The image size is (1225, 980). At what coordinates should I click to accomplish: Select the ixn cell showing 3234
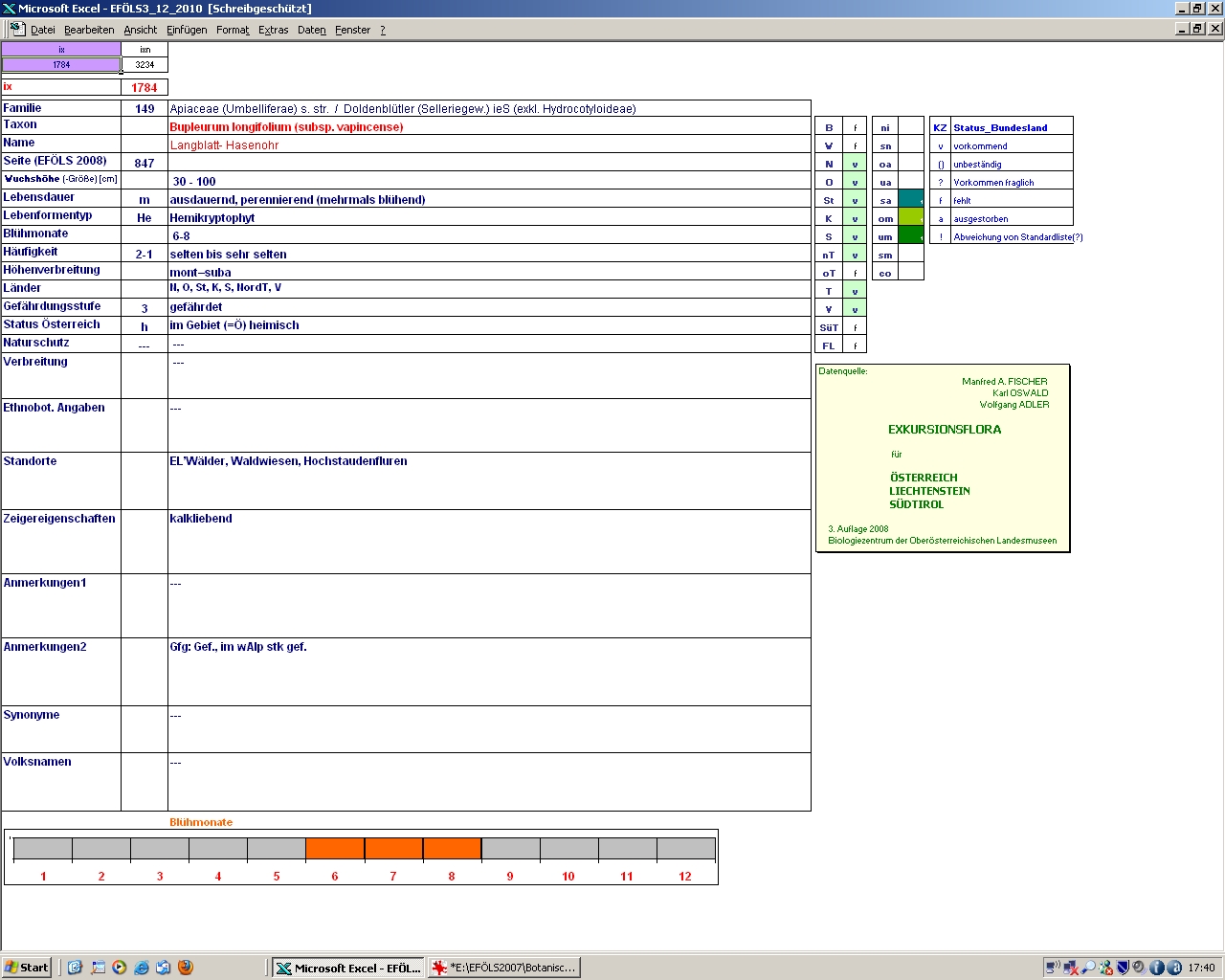[145, 65]
